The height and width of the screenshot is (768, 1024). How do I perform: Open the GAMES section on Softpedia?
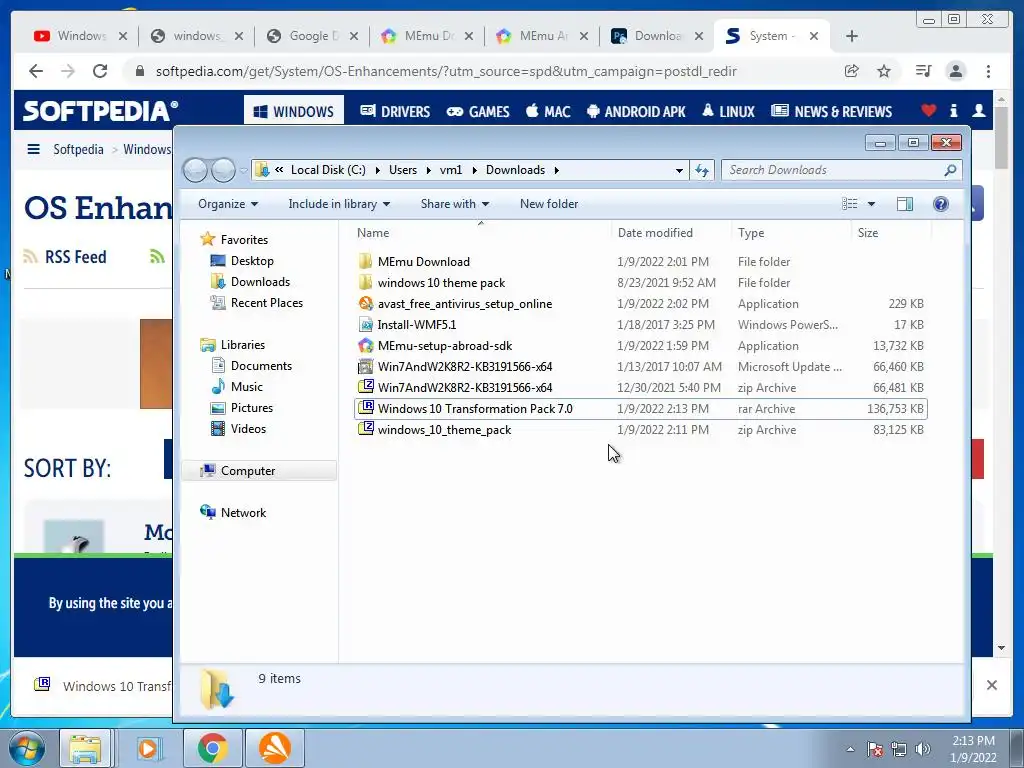478,112
